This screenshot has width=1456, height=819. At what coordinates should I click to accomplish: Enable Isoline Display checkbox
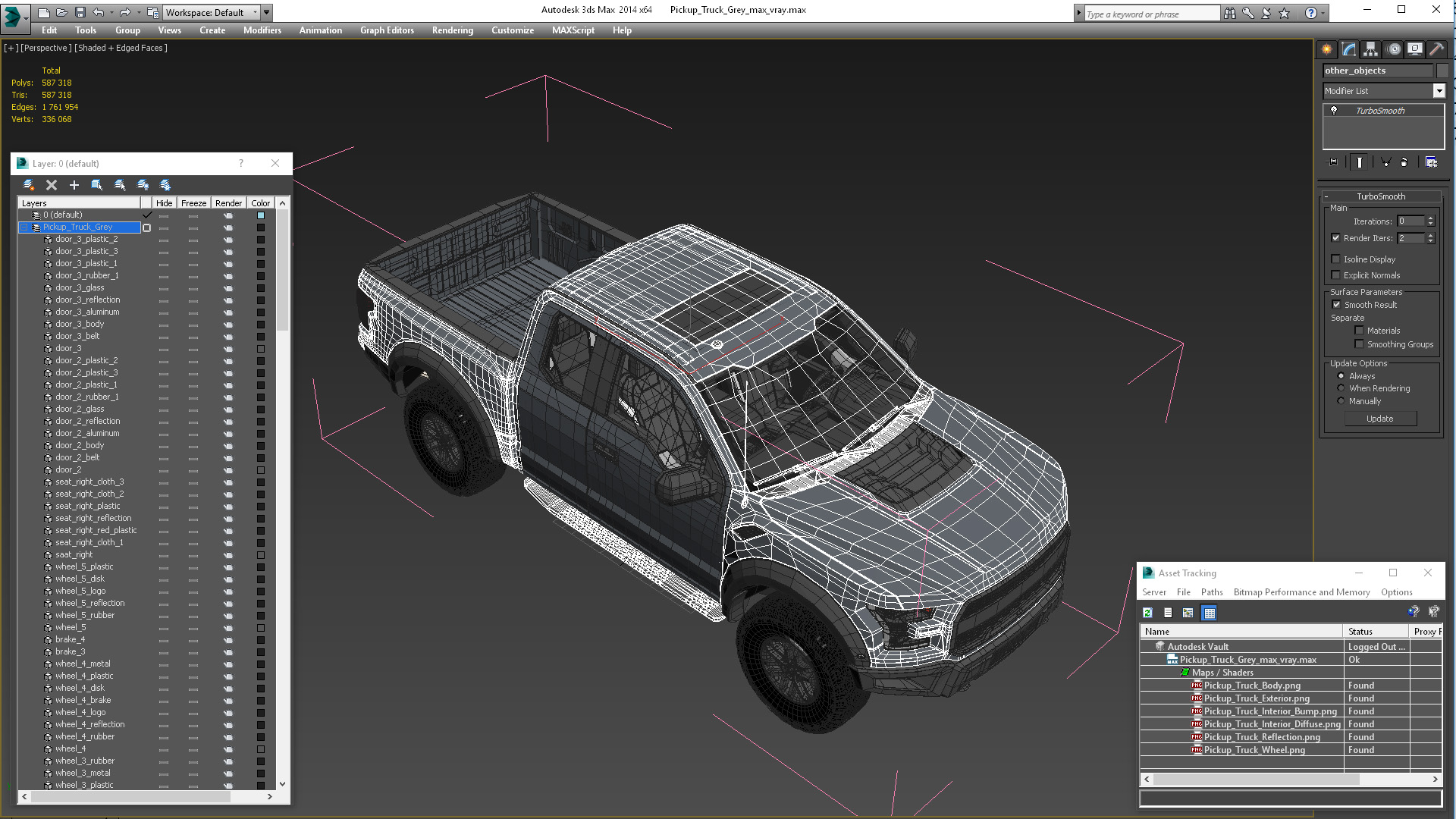pos(1336,259)
